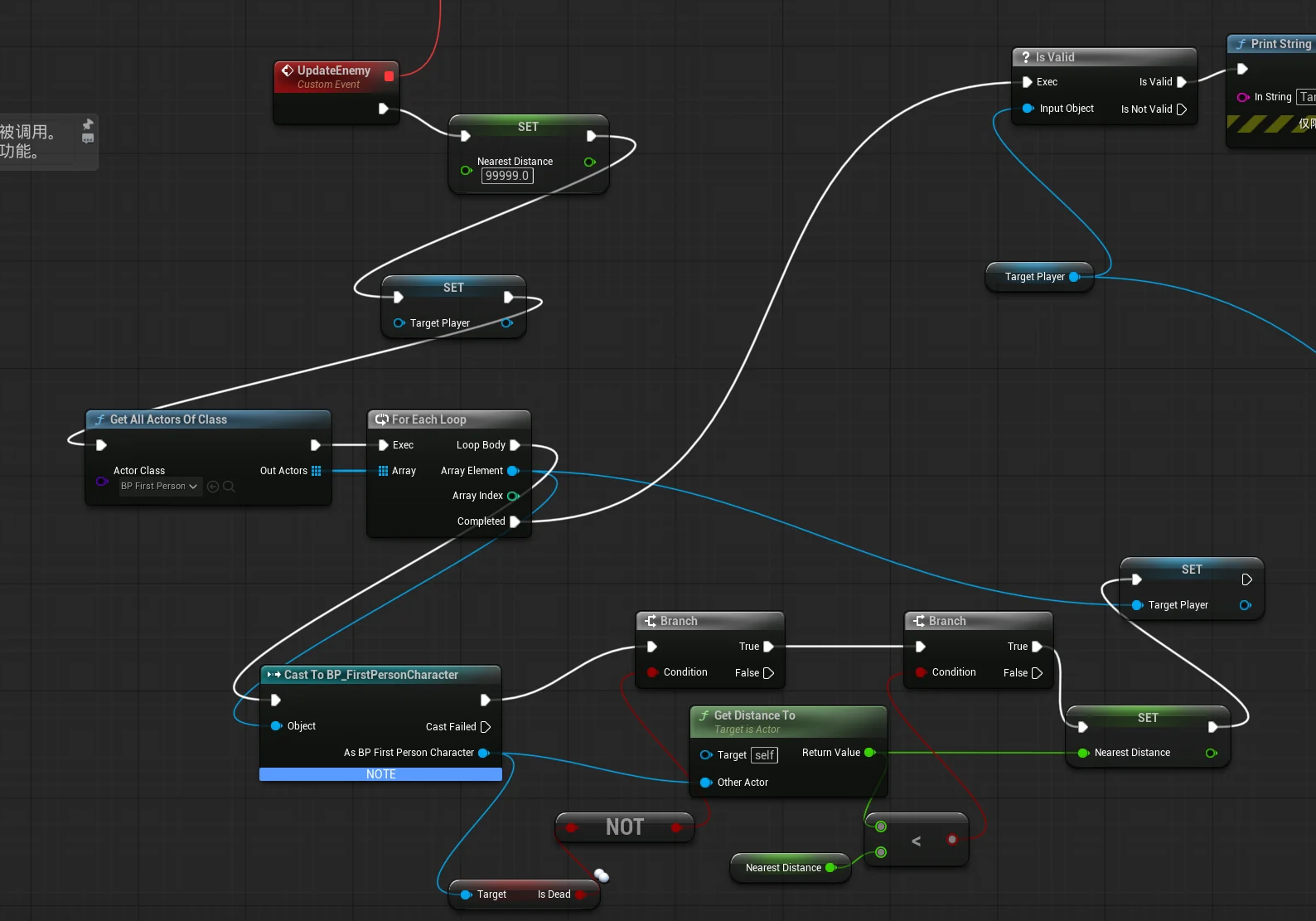This screenshot has height=921, width=1316.
Task: Click the second Branch node's False exec pin
Action: (x=1037, y=673)
